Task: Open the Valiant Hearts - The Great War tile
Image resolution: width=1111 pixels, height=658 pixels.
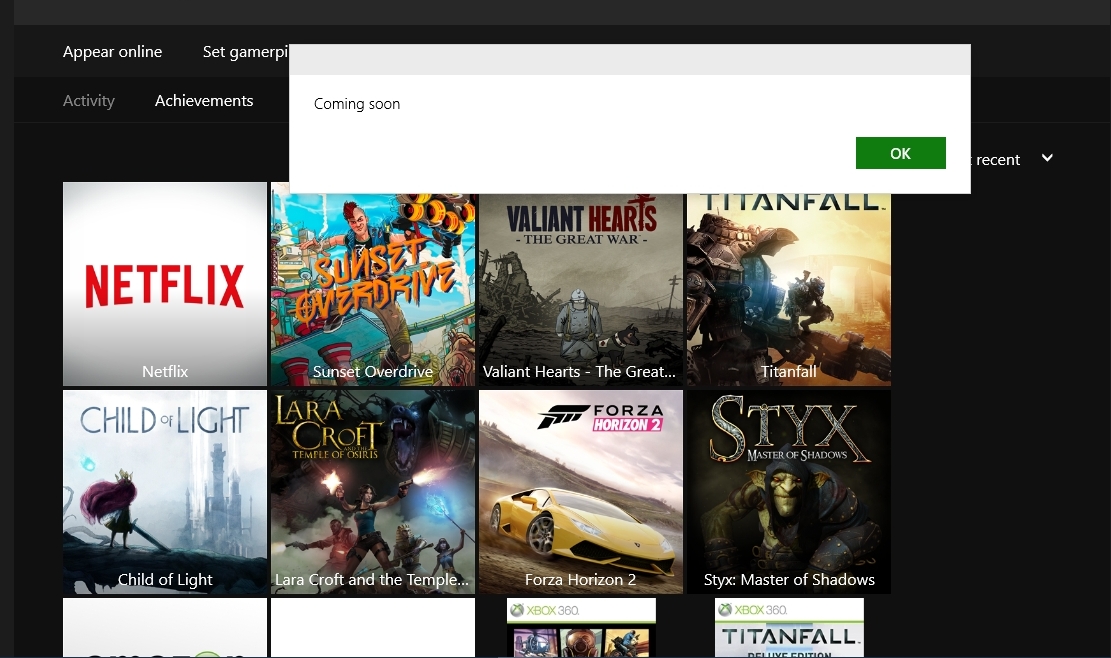Action: pyautogui.click(x=581, y=290)
